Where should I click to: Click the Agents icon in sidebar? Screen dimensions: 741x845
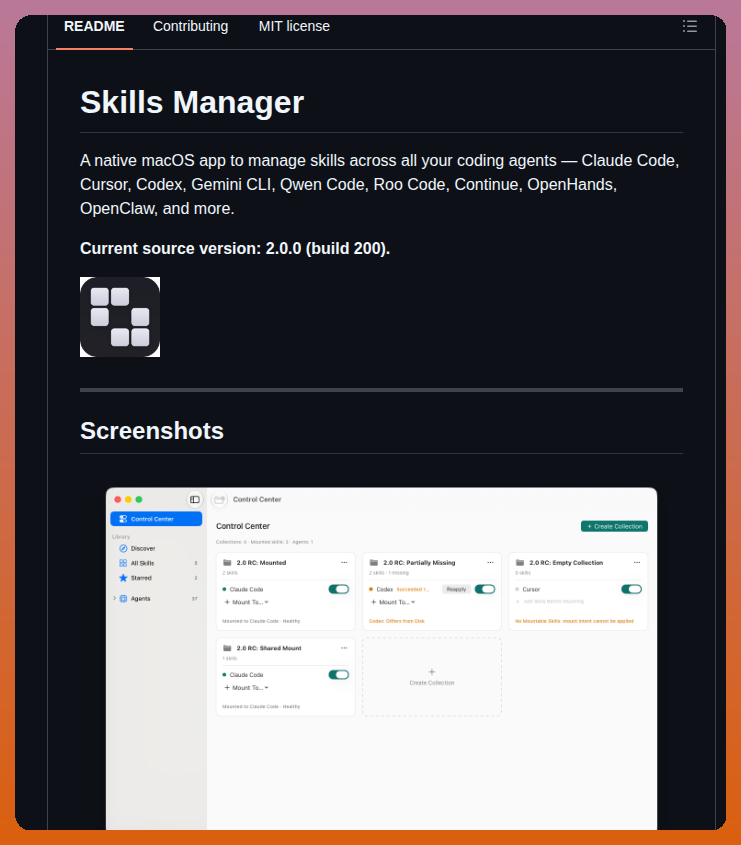(x=123, y=599)
